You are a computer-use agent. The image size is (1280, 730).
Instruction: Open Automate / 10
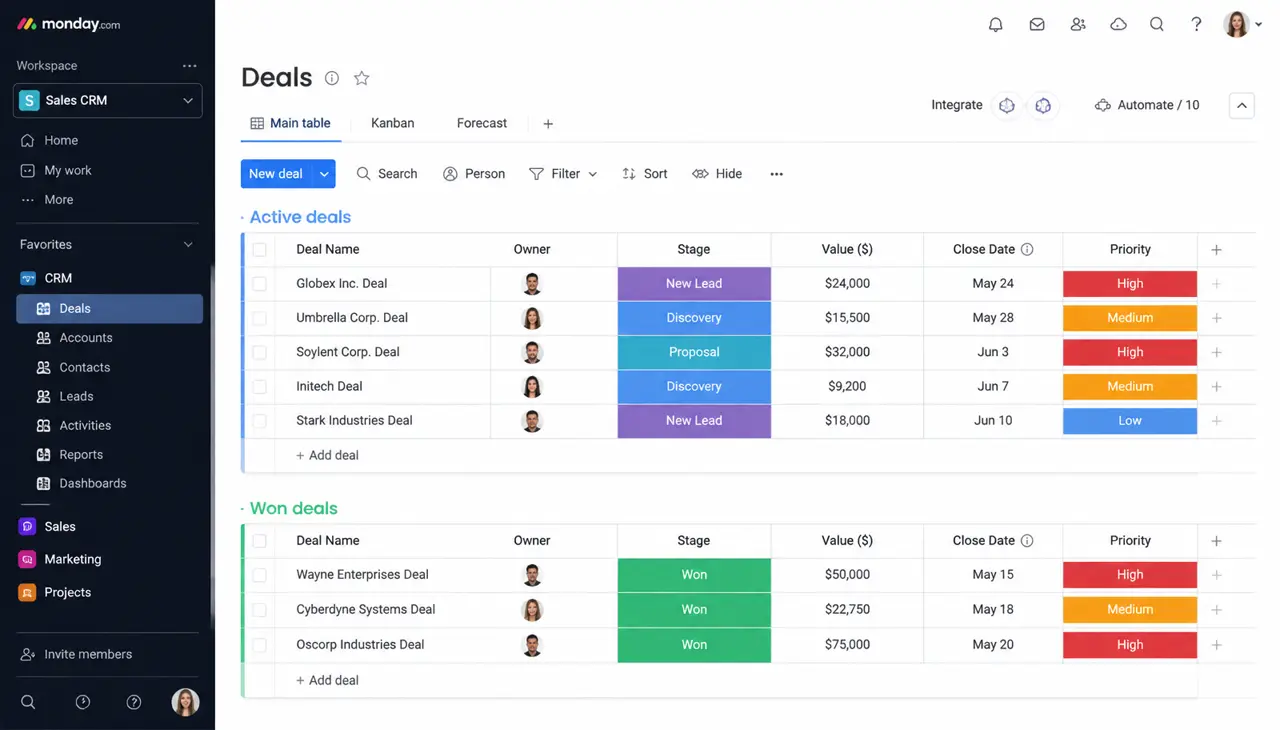pos(1147,105)
